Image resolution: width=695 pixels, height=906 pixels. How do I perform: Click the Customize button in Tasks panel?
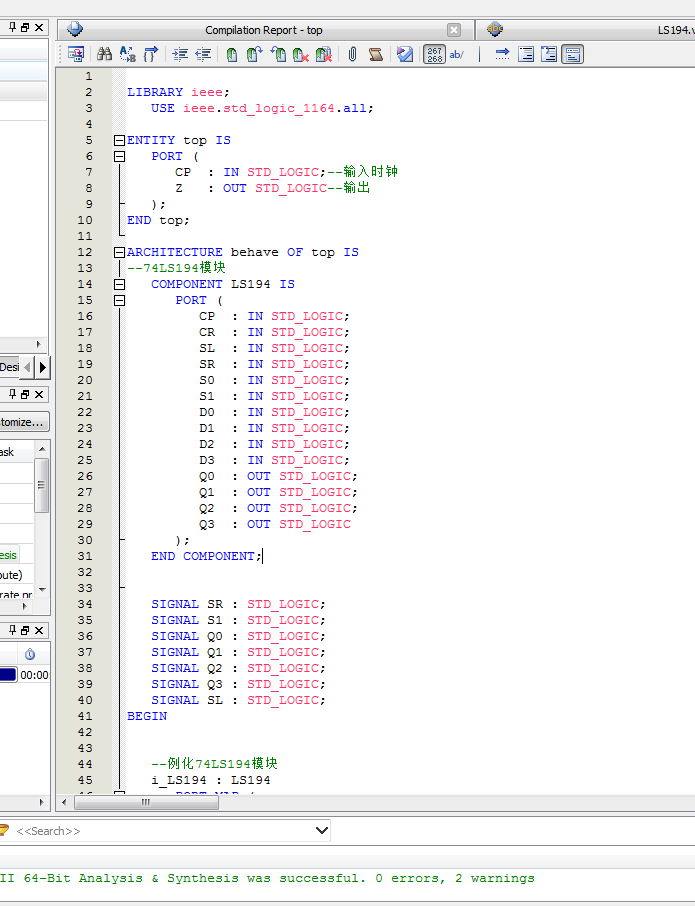[23, 422]
